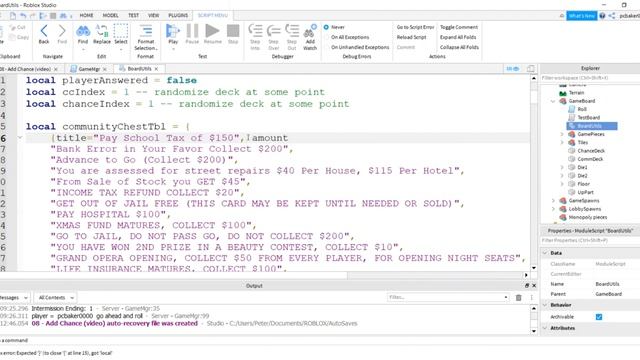640x360 pixels.
Task: Click the Pause test button
Action: click(192, 34)
